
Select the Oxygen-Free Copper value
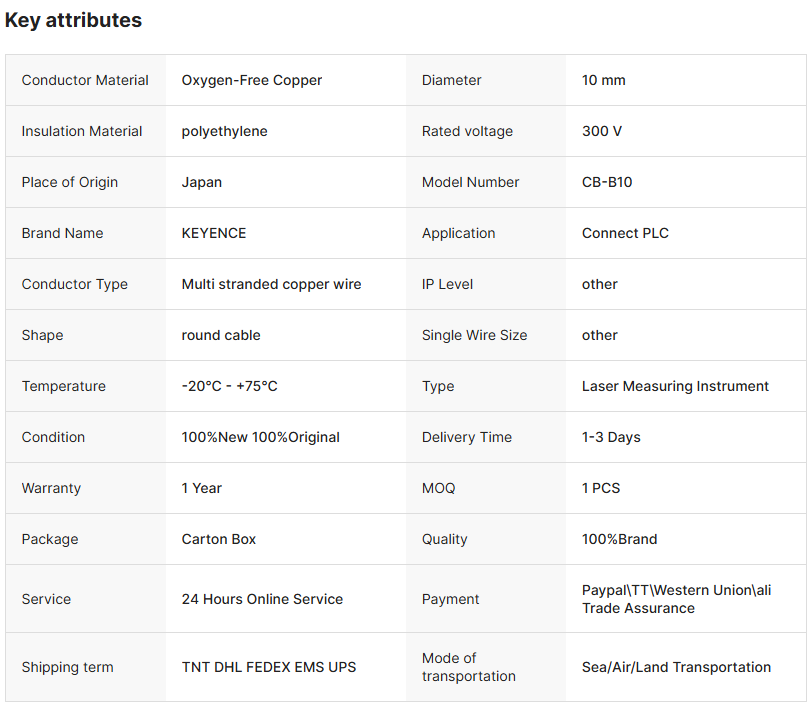252,80
